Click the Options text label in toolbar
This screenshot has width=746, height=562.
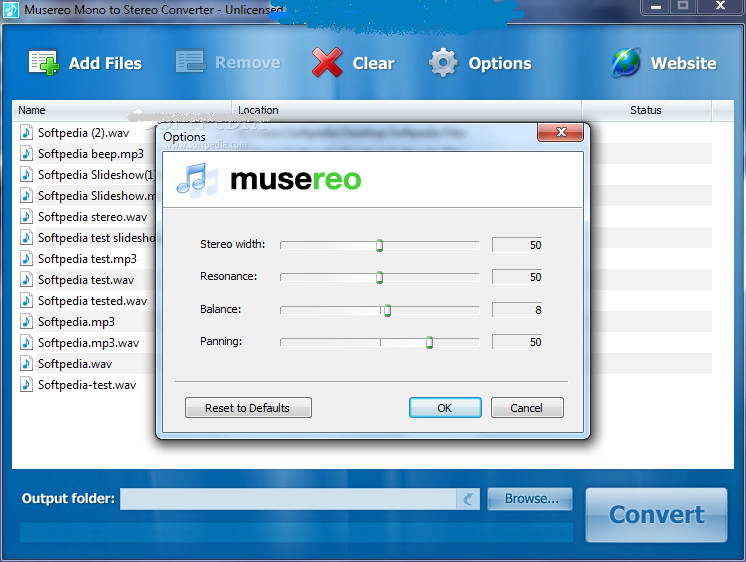[x=500, y=64]
